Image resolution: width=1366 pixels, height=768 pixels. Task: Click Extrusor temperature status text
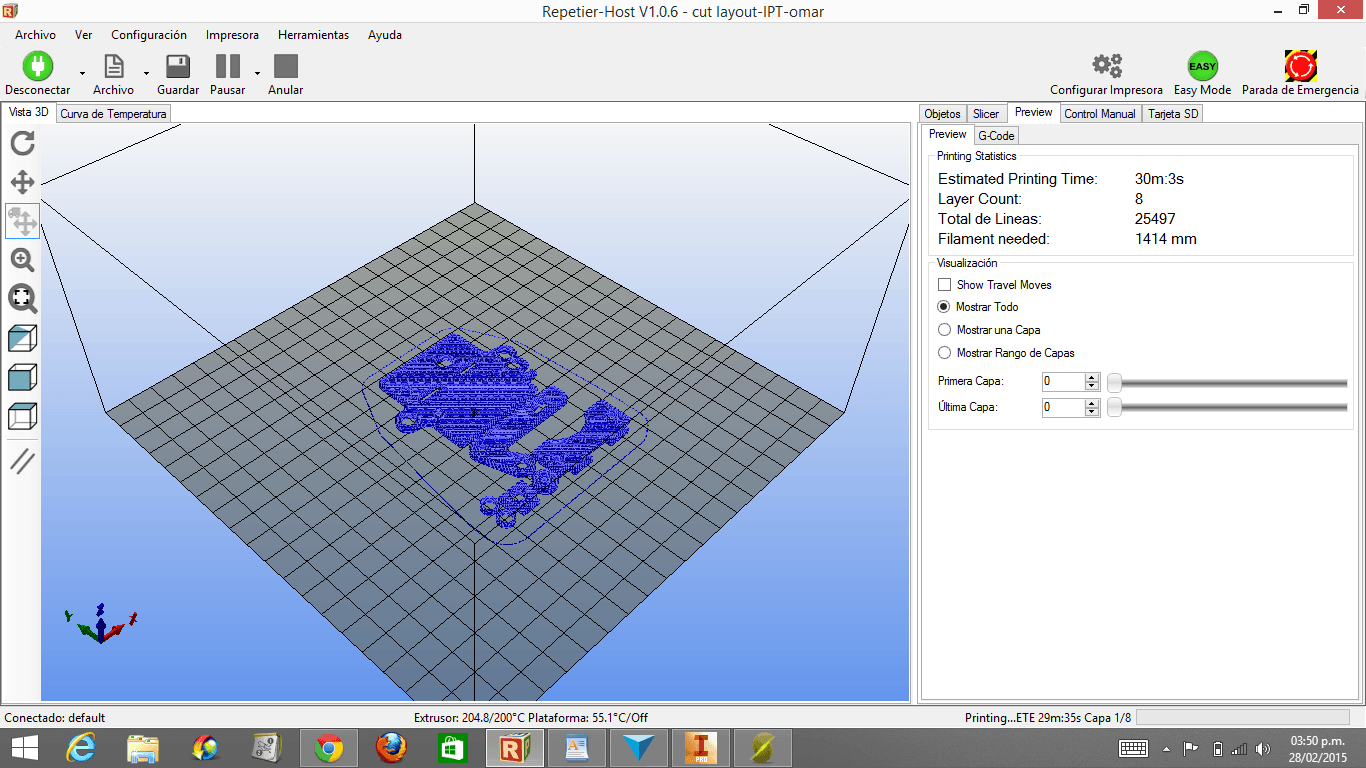(531, 718)
